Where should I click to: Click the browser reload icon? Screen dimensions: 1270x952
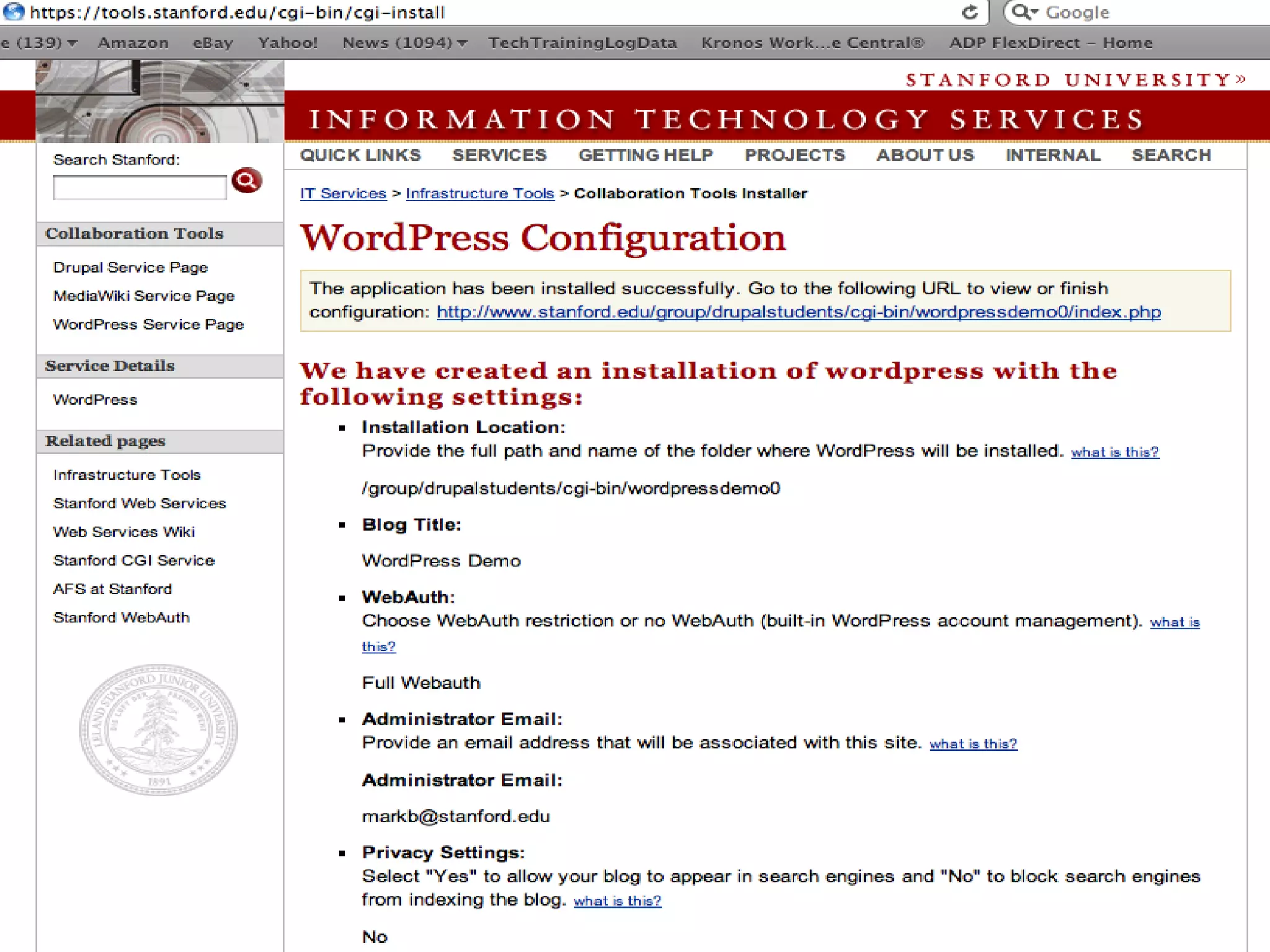(970, 12)
